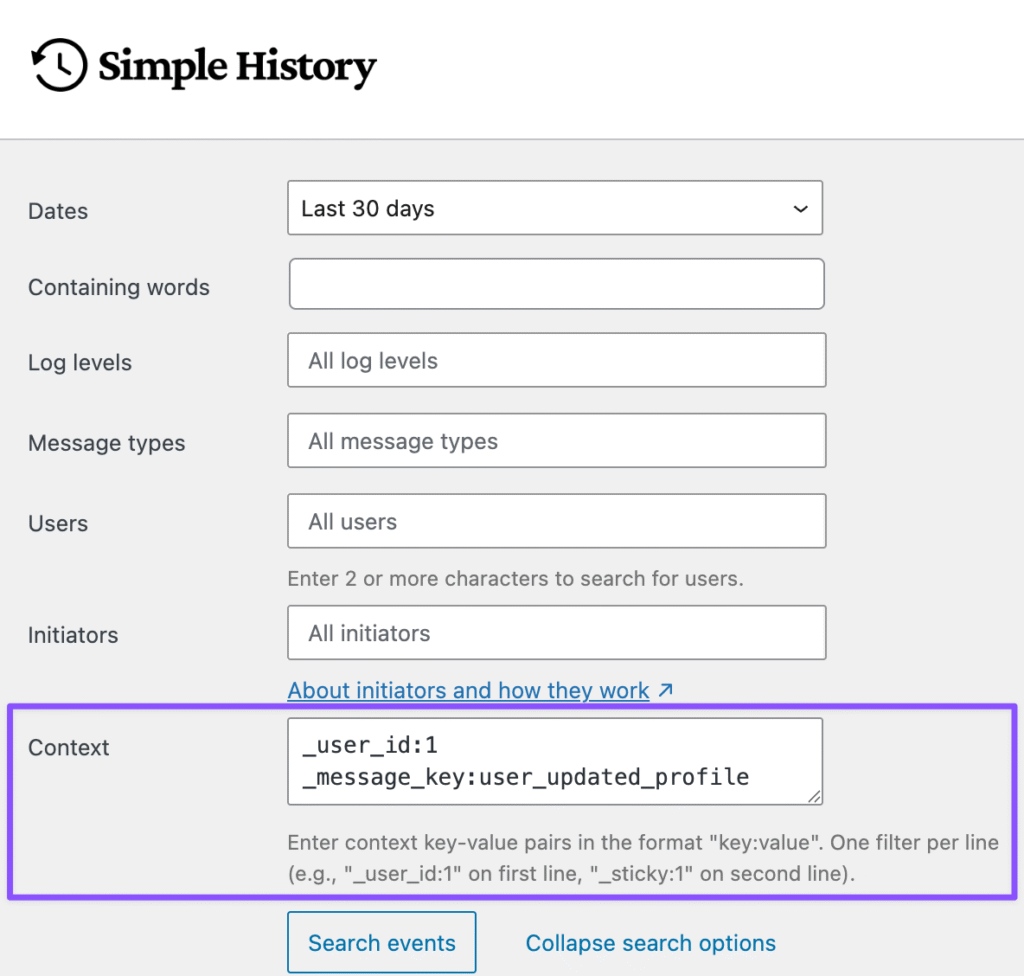Image resolution: width=1024 pixels, height=976 pixels.
Task: Open the All log levels selector
Action: pyautogui.click(x=556, y=361)
